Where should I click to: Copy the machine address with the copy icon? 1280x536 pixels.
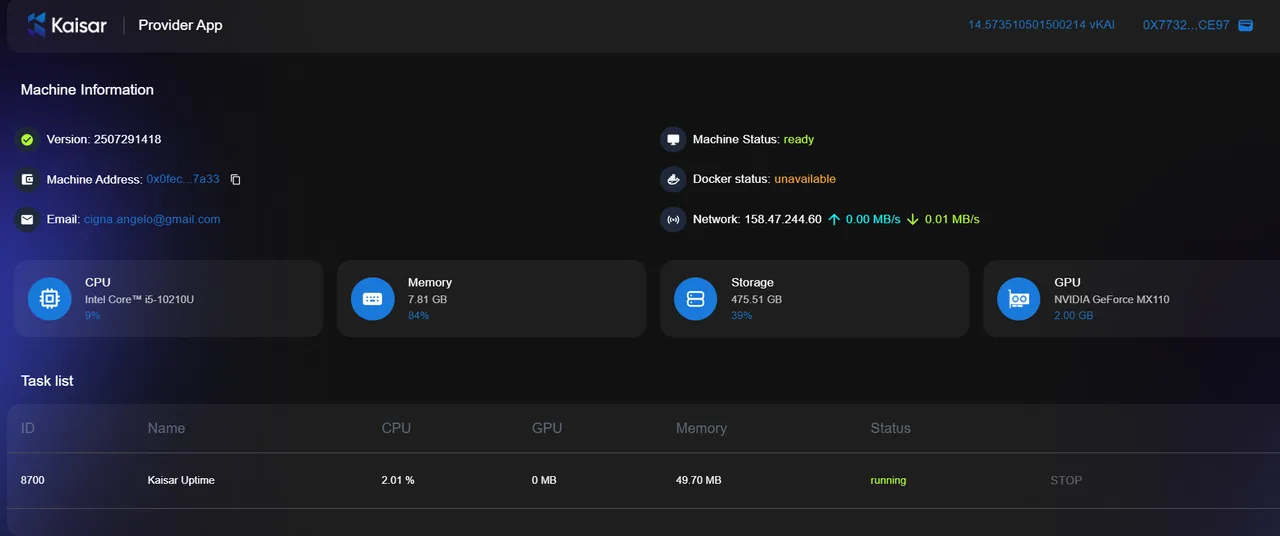(236, 180)
